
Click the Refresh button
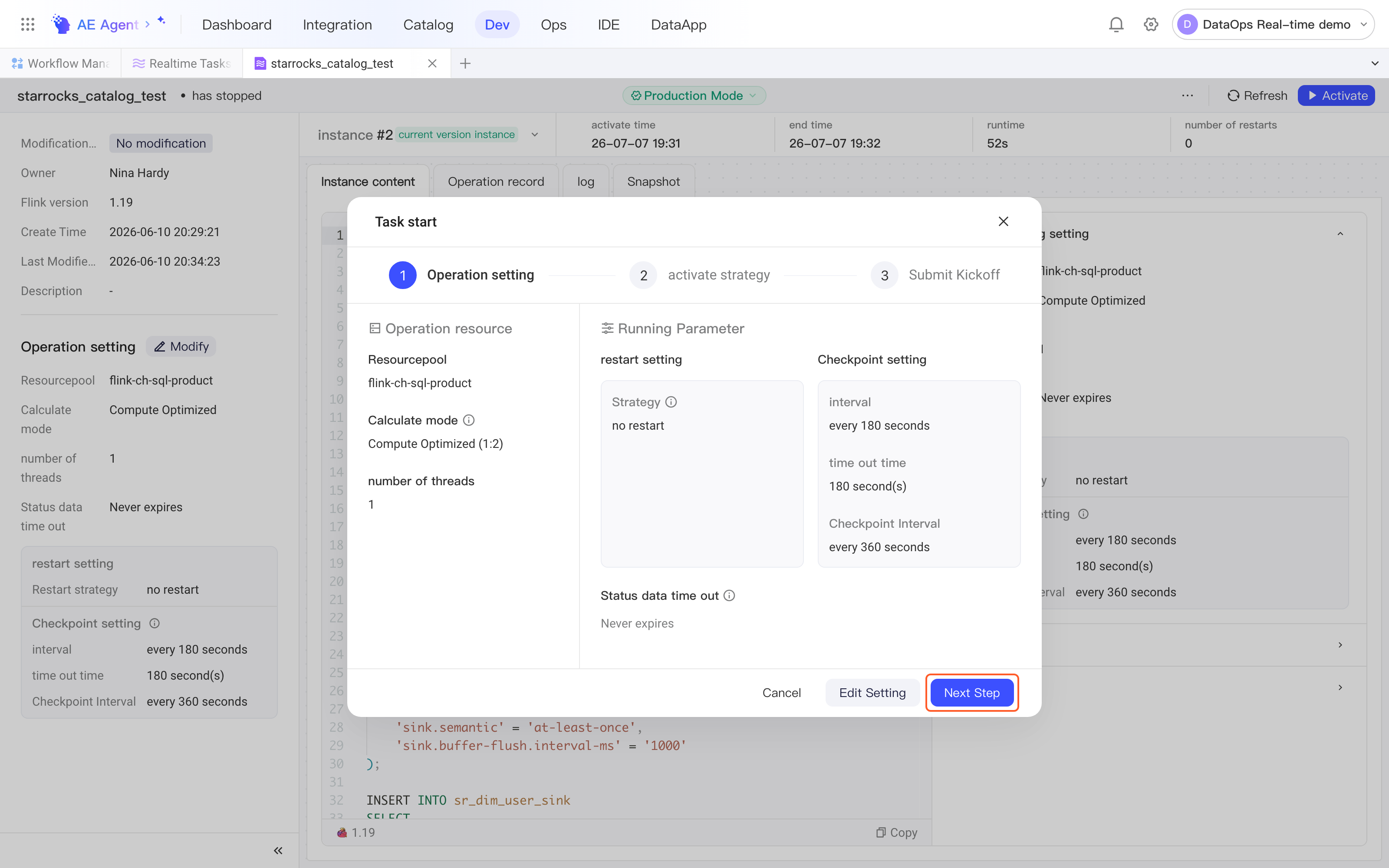coord(1257,96)
